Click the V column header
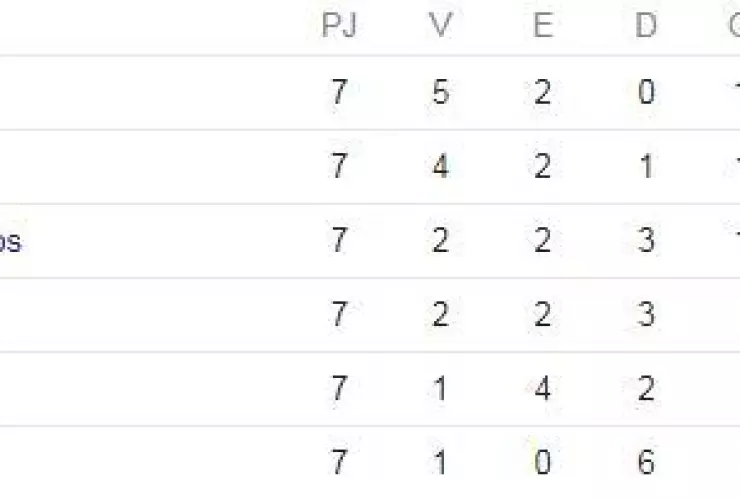 pyautogui.click(x=440, y=26)
